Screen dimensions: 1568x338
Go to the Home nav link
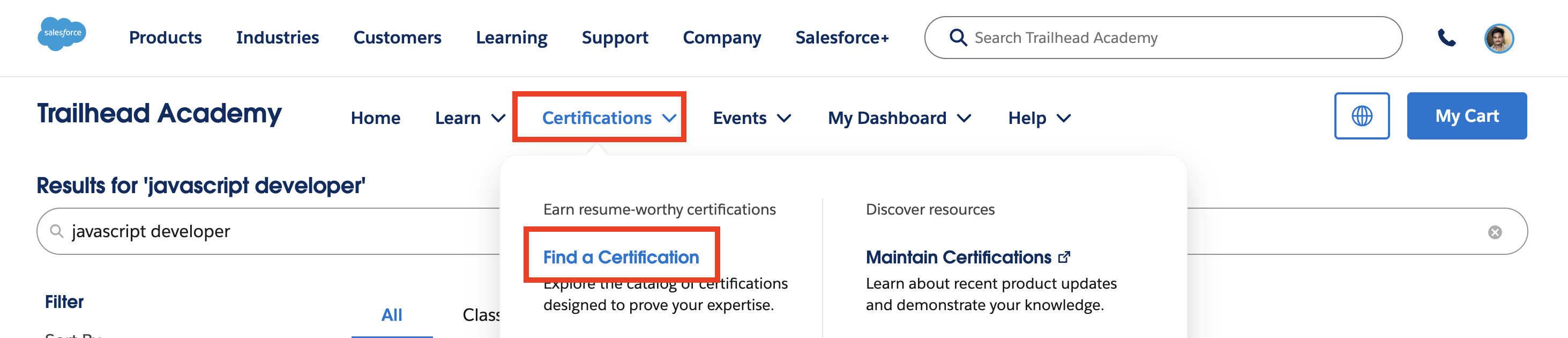[x=376, y=118]
